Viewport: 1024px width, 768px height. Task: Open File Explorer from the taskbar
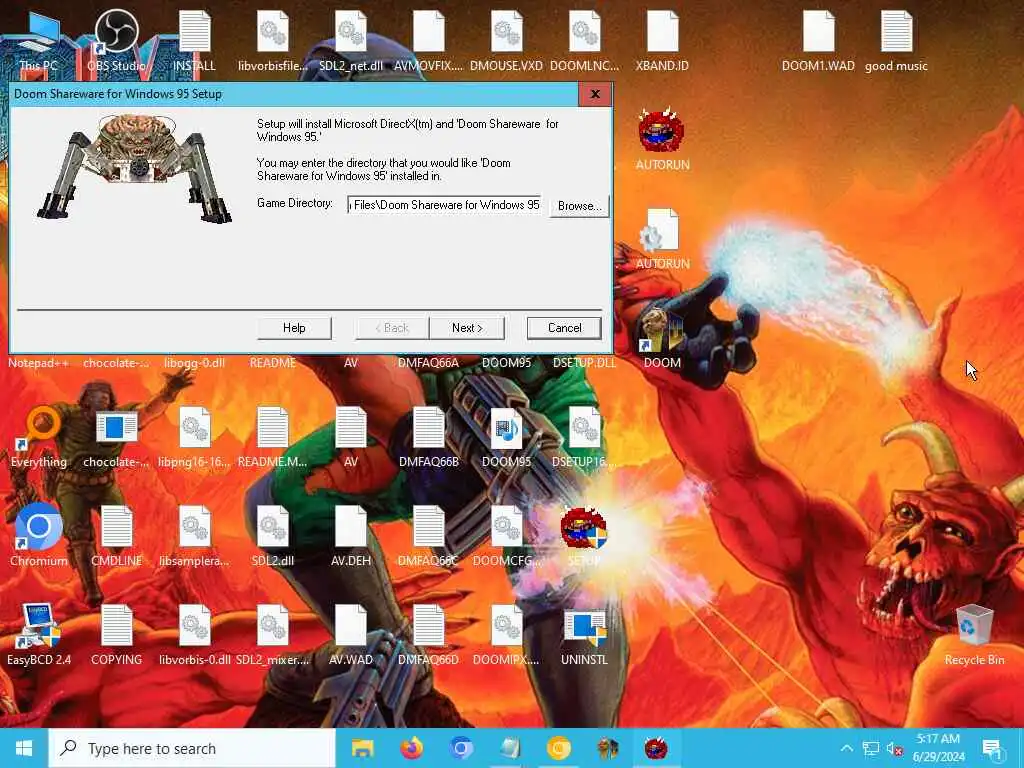click(x=362, y=748)
